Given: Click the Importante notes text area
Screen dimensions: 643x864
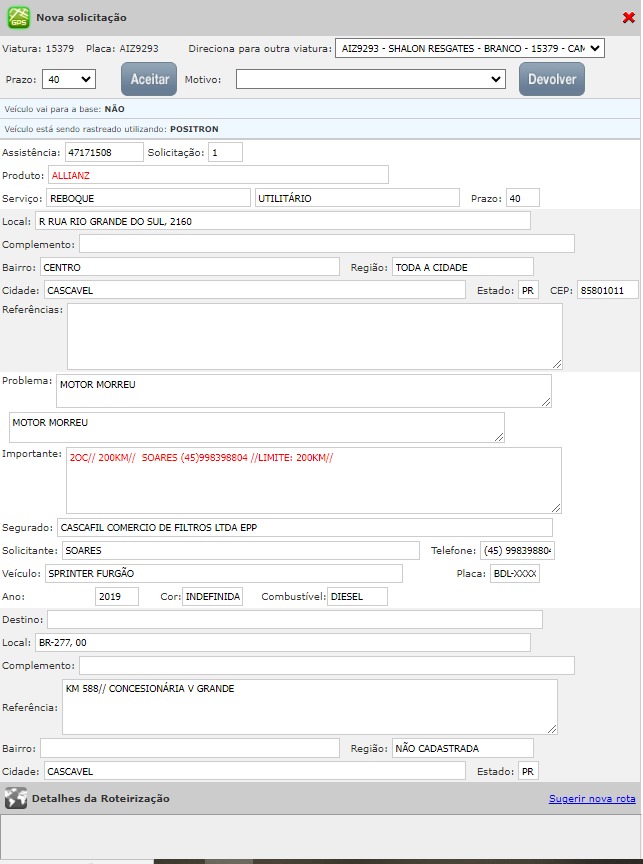Looking at the screenshot, I should click(314, 480).
